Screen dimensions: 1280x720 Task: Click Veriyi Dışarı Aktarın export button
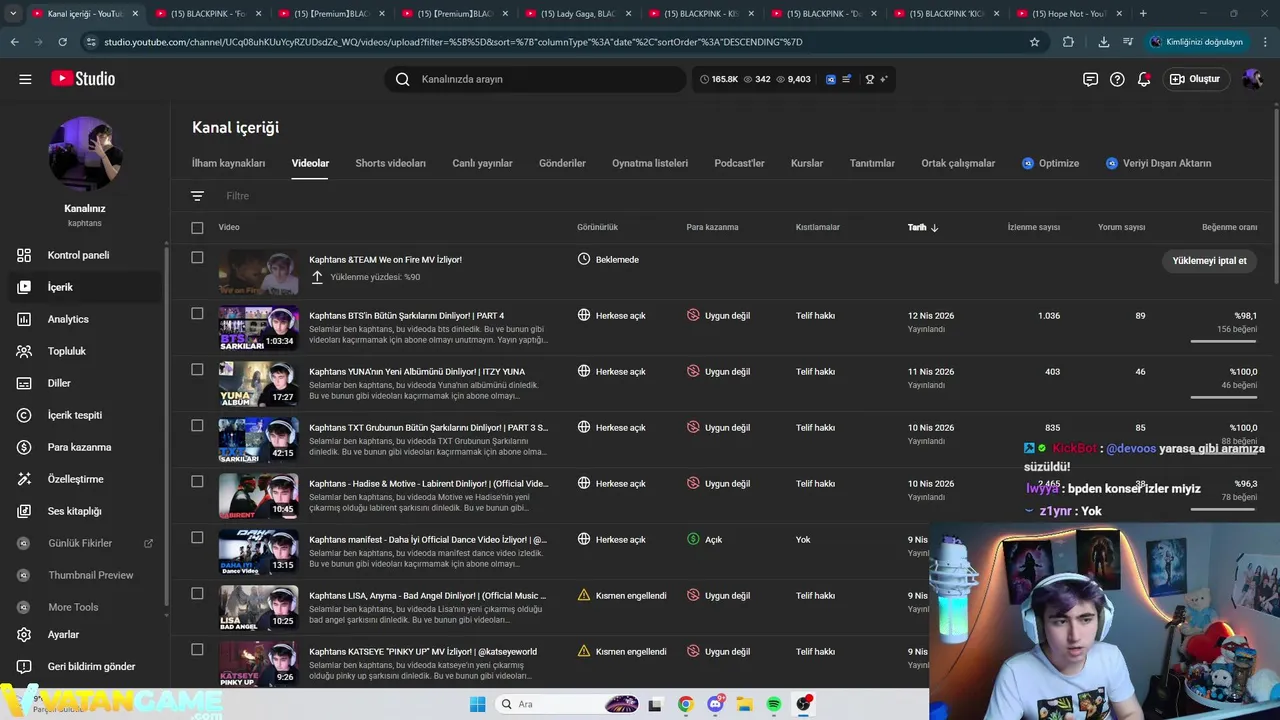1158,163
